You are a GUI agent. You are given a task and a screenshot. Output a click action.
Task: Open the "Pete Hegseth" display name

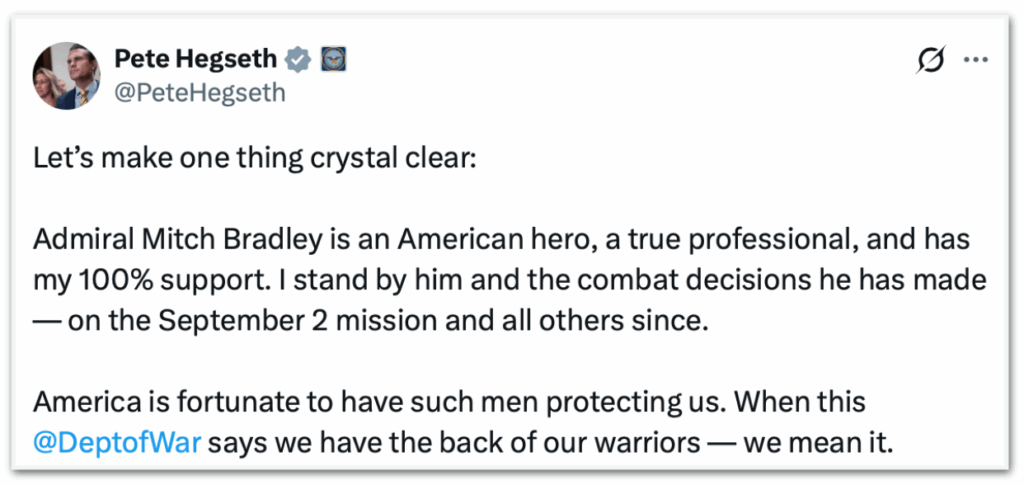(196, 59)
